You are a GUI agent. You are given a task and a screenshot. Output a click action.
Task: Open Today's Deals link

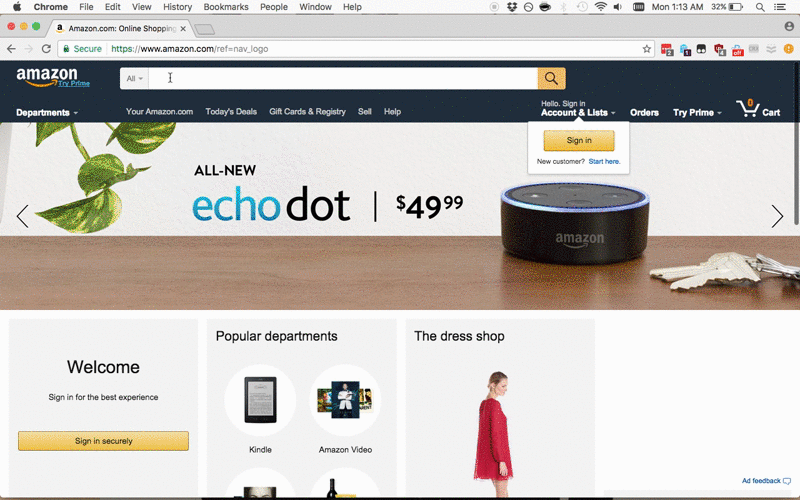click(231, 112)
